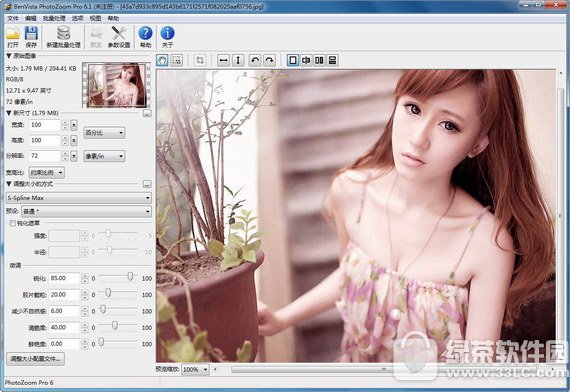Open preferences via the tools icon
The width and height of the screenshot is (570, 392).
pos(119,36)
